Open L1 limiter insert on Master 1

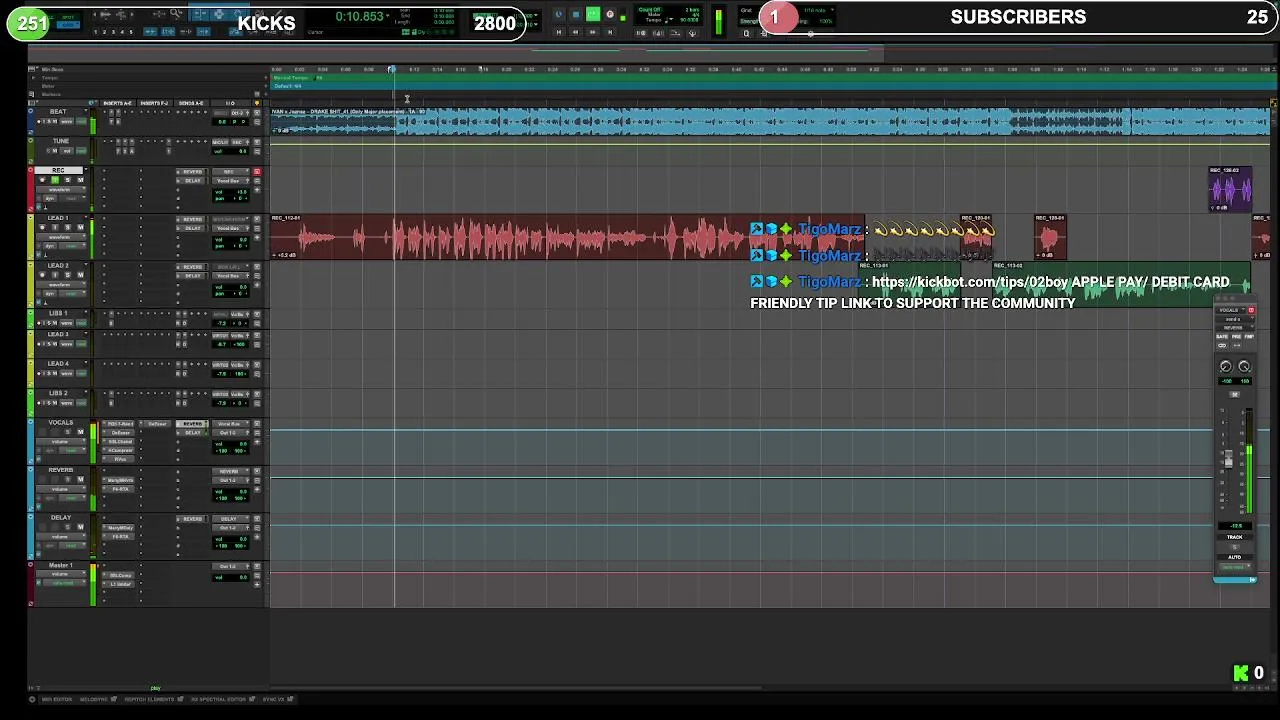(119, 584)
